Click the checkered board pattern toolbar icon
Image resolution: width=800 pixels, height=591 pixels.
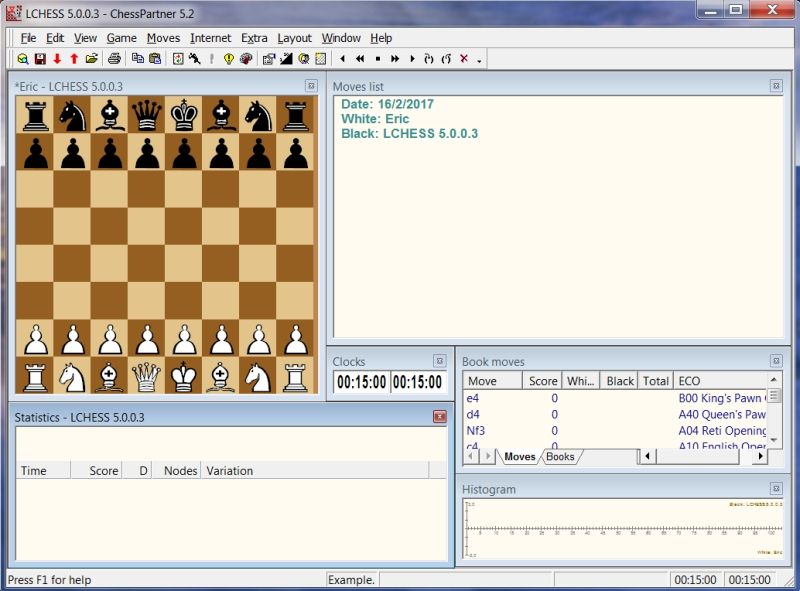[x=320, y=59]
